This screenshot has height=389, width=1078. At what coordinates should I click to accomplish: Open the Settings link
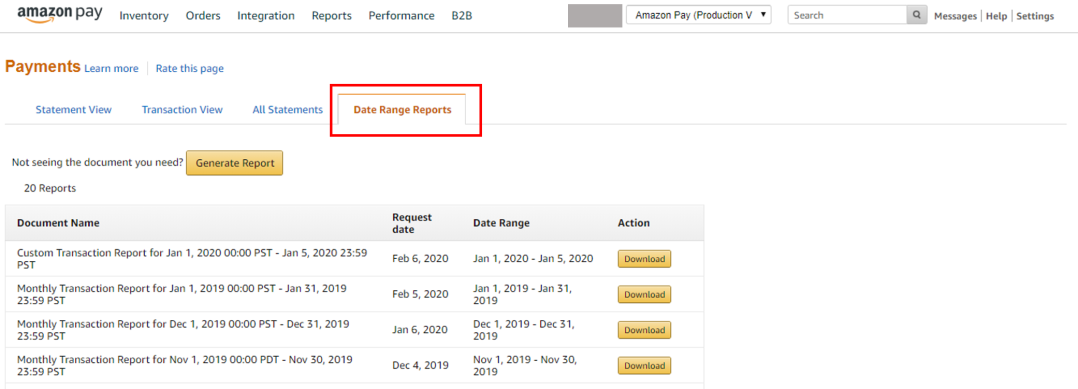click(x=1035, y=16)
